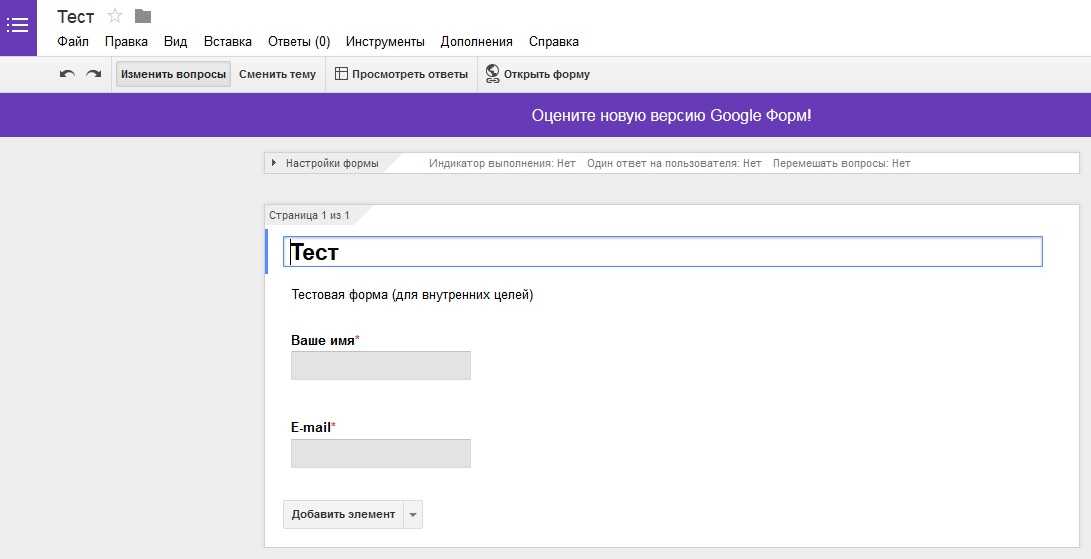1091x559 pixels.
Task: Click the Добавить элемент button
Action: tap(343, 514)
